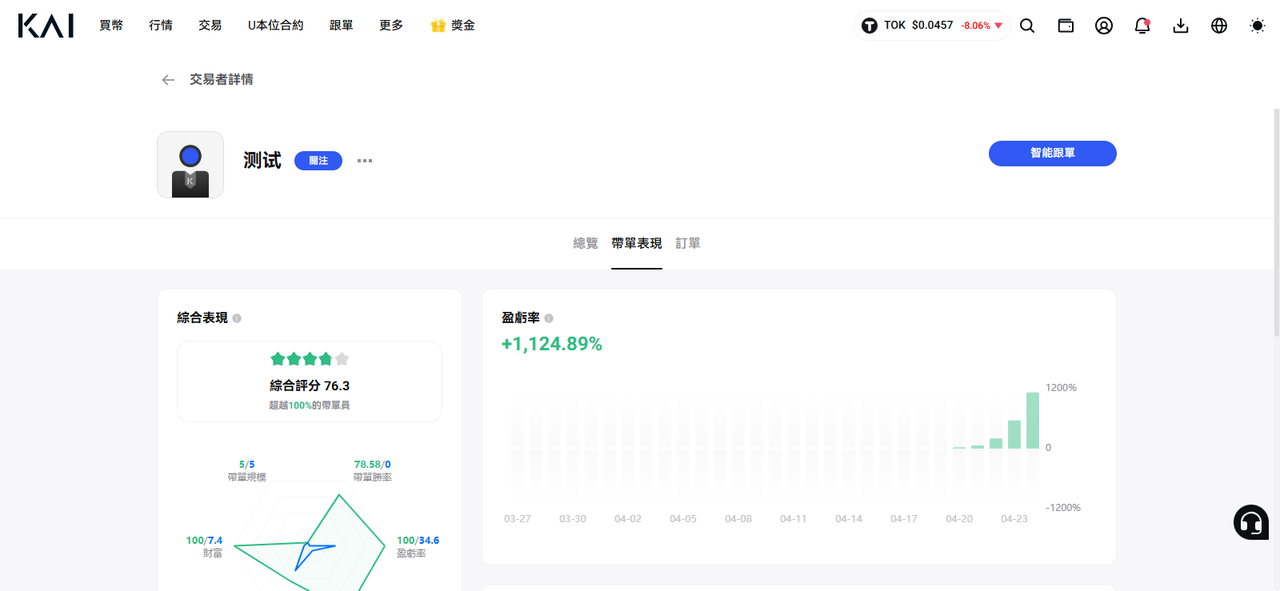Click the 交易者詳情 page title
The width and height of the screenshot is (1280, 591).
coord(221,80)
